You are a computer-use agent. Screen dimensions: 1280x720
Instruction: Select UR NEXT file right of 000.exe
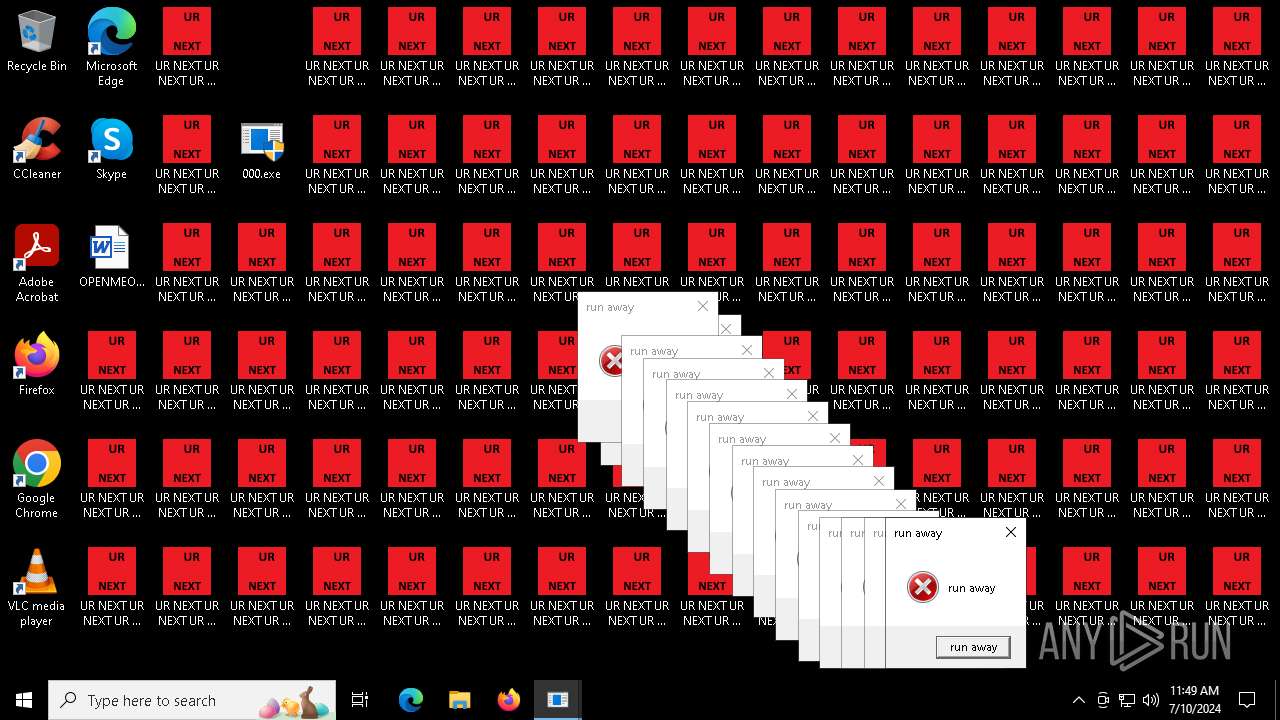point(337,156)
